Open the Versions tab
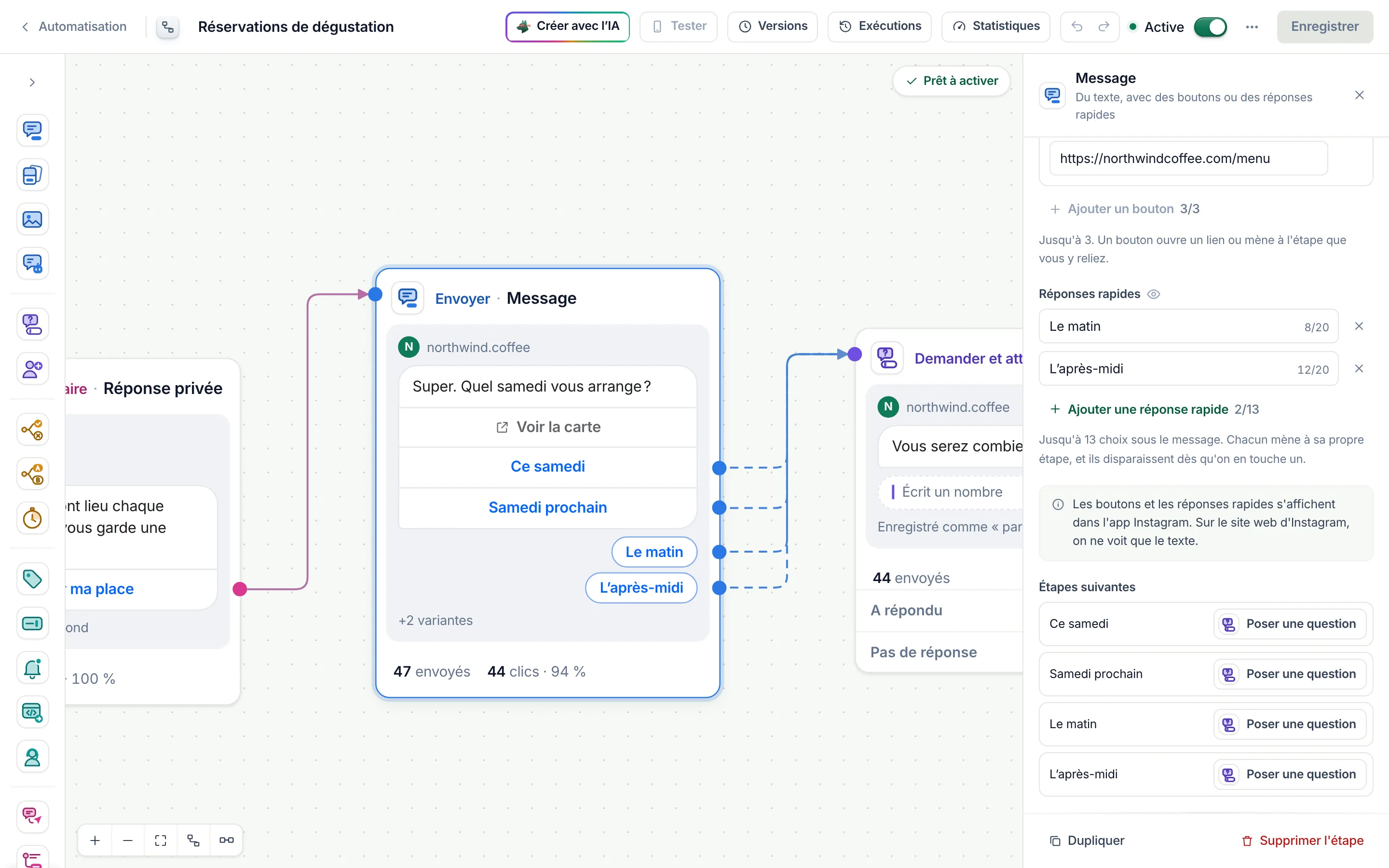The image size is (1389, 868). 772,27
